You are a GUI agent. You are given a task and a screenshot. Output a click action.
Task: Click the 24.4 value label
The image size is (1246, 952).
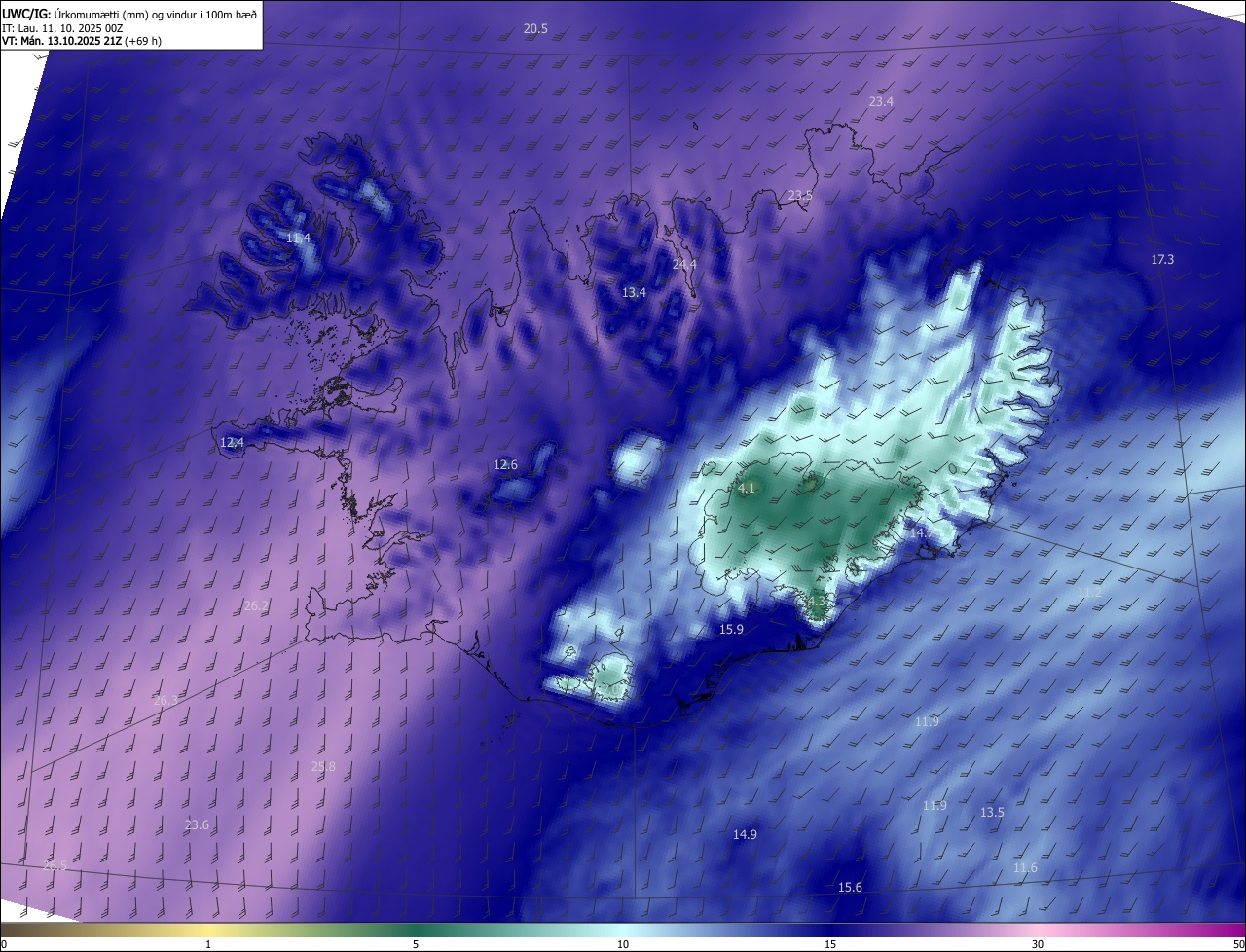click(684, 265)
